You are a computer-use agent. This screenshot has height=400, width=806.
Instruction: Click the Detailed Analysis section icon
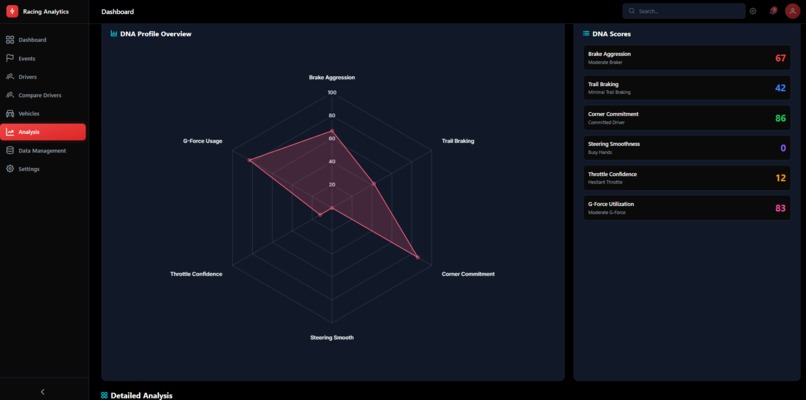tap(104, 395)
